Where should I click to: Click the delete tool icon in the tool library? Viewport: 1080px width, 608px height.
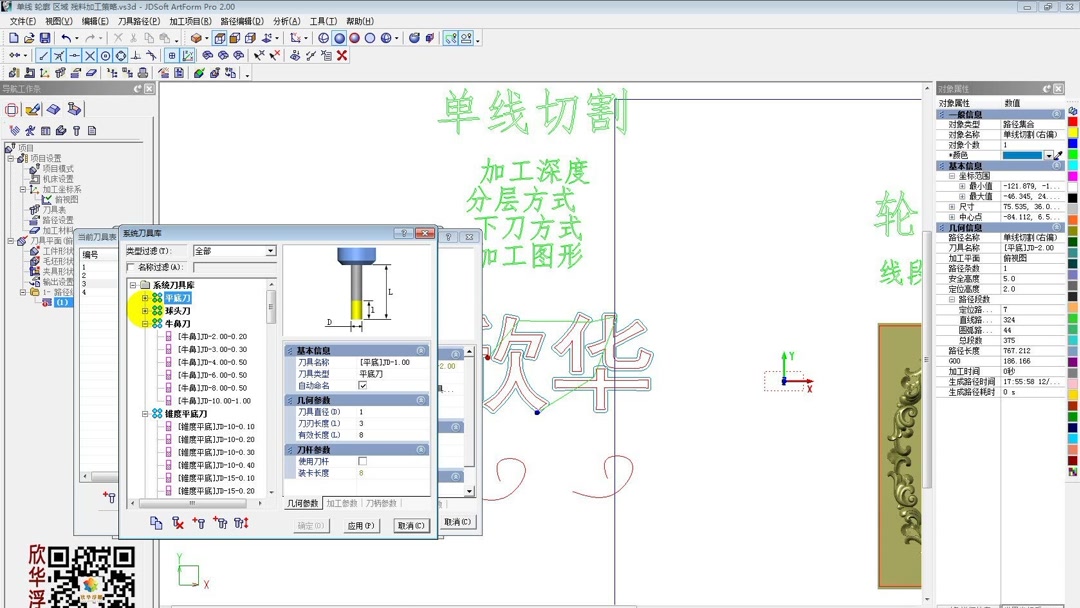point(178,522)
